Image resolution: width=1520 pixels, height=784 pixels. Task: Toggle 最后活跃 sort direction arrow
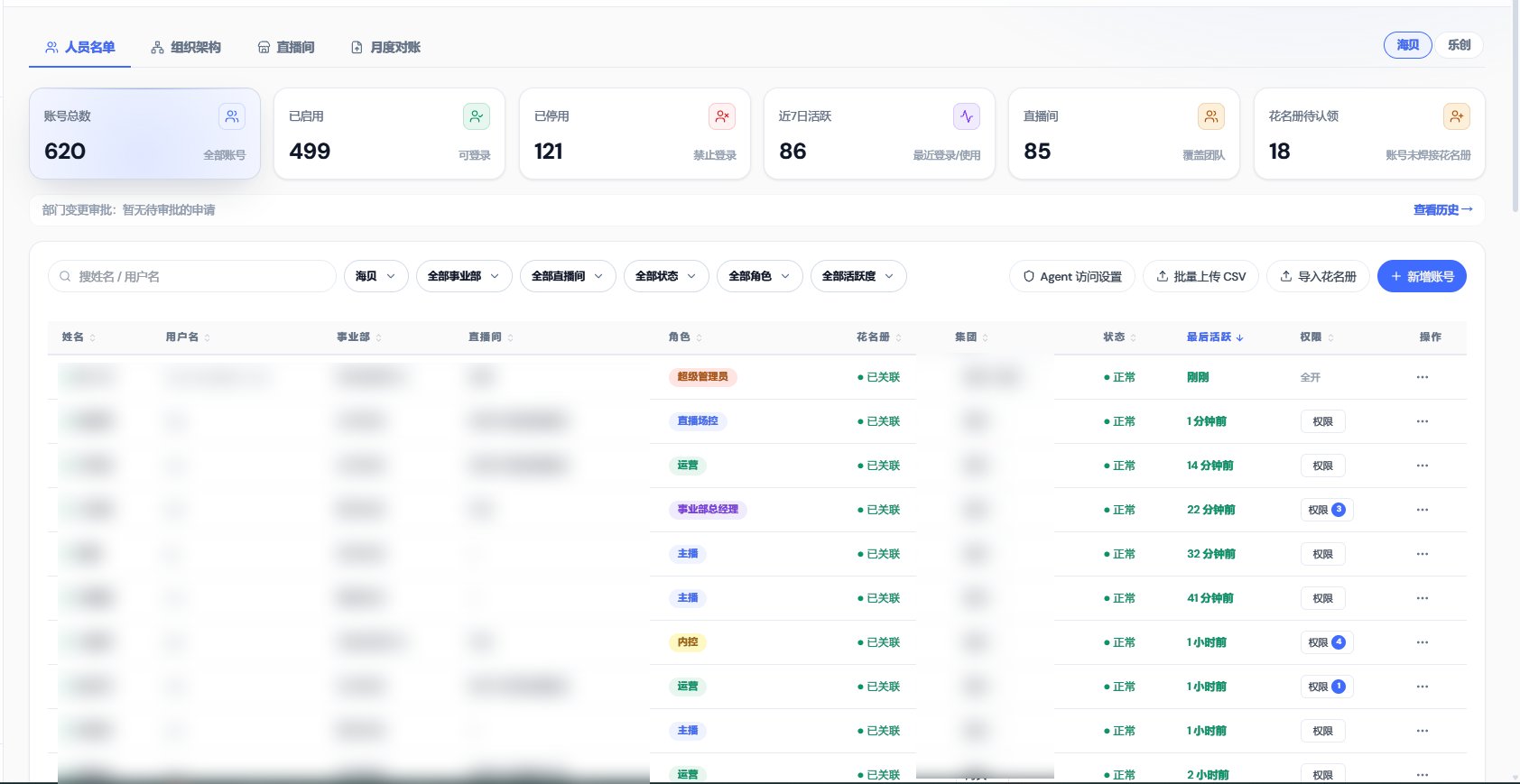pyautogui.click(x=1240, y=337)
